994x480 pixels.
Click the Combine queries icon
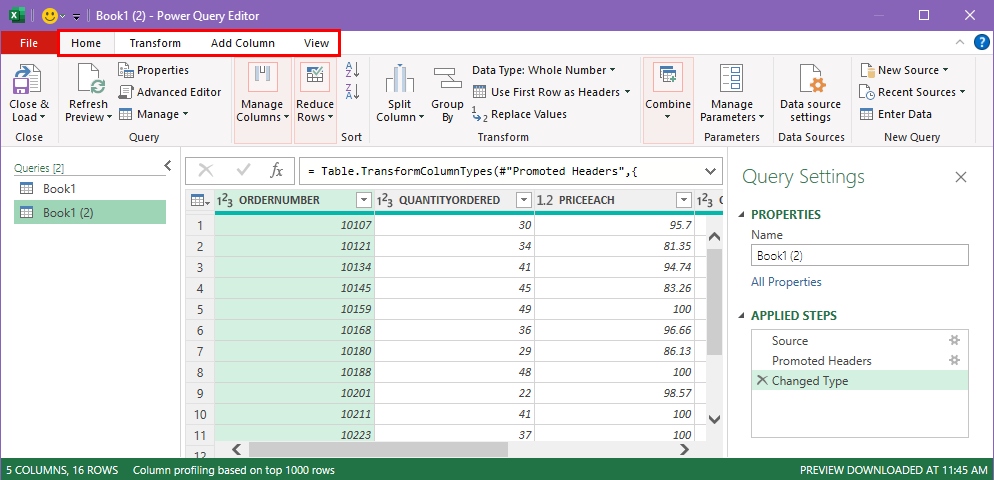[x=668, y=77]
